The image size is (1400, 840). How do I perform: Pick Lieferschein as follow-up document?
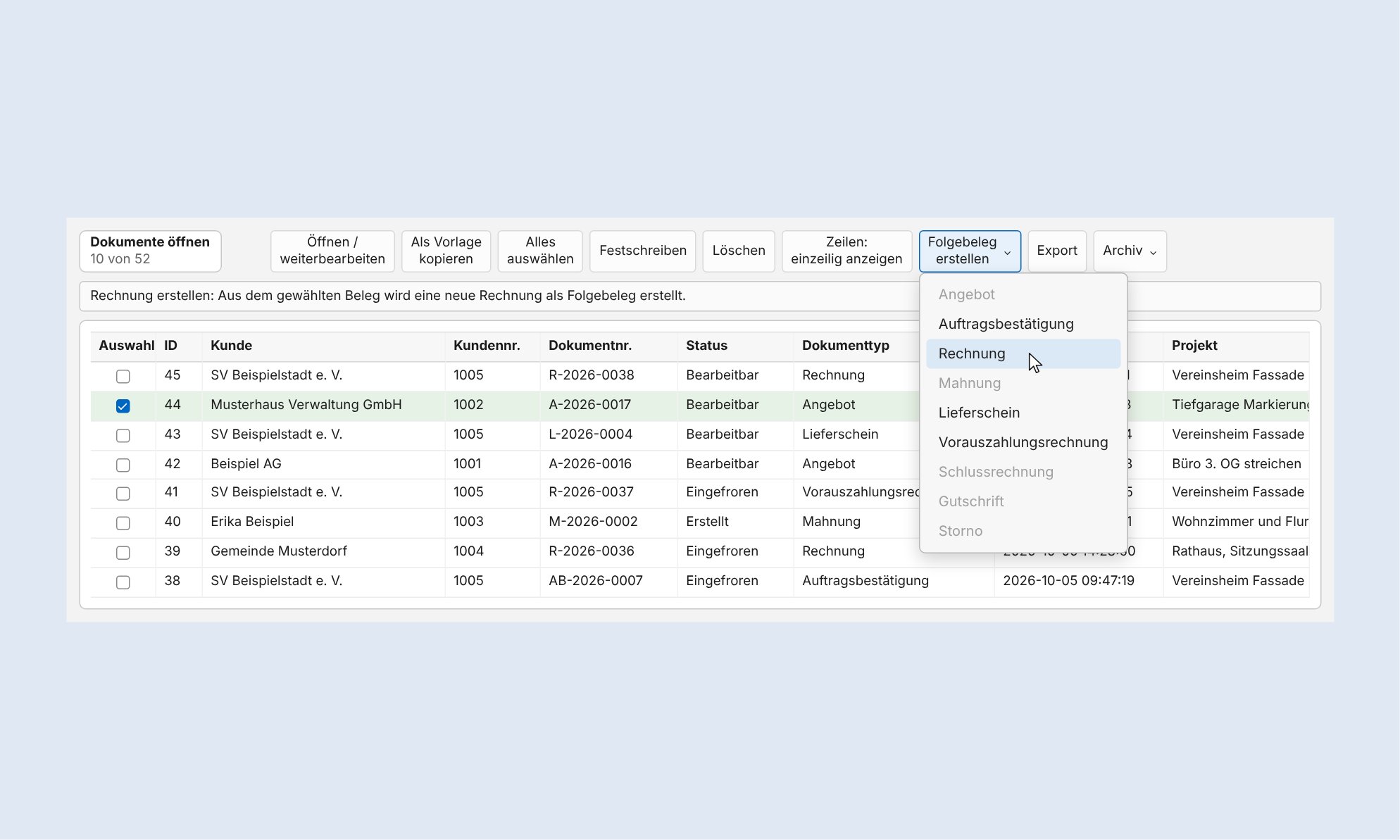[x=1023, y=413]
